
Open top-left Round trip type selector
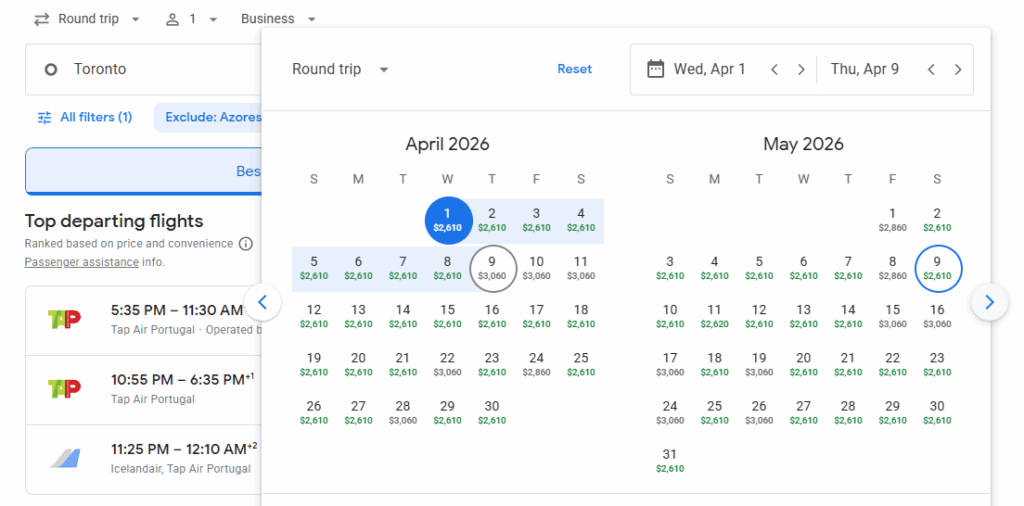87,19
